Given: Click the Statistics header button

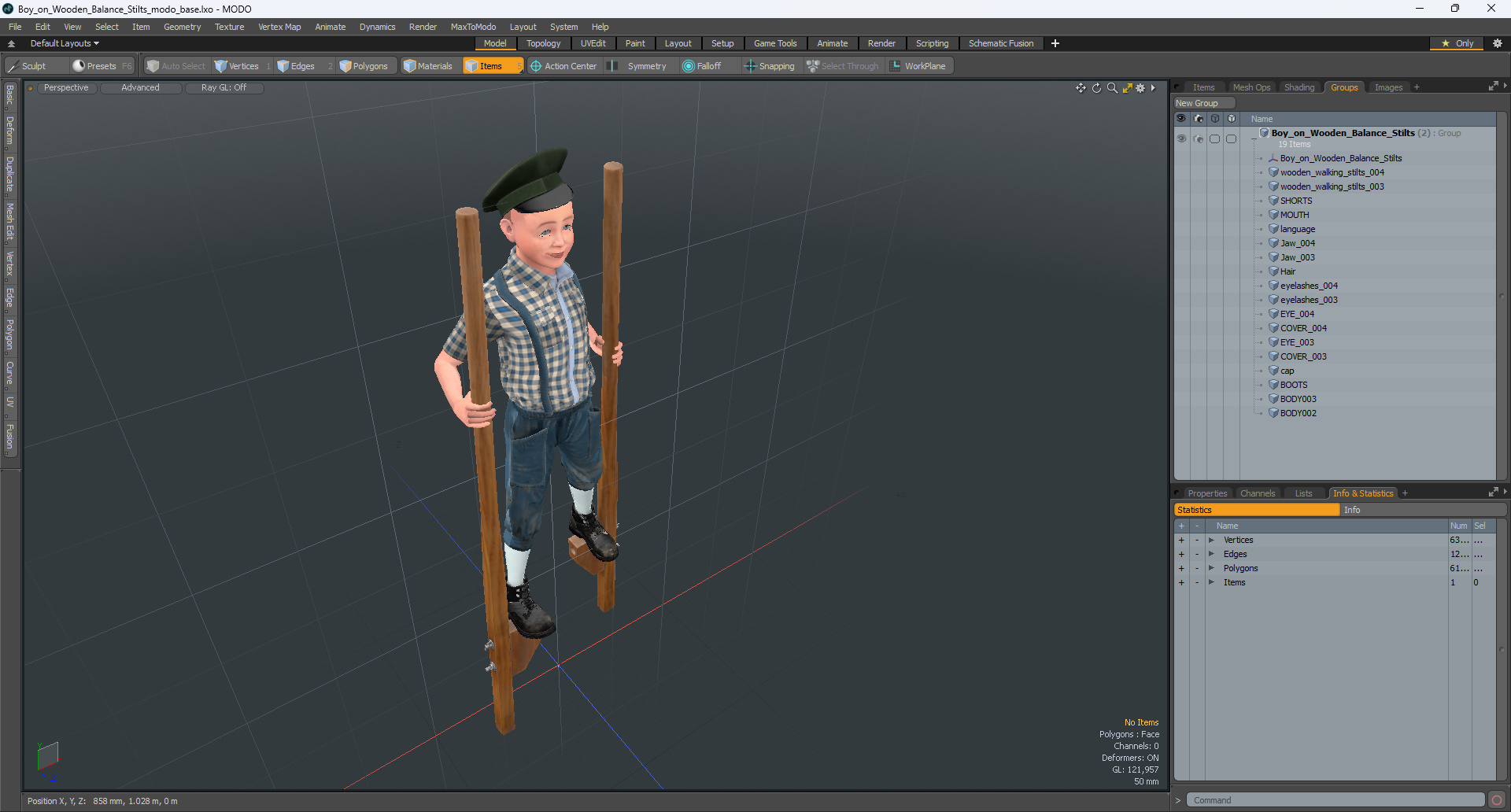Looking at the screenshot, I should point(1257,510).
